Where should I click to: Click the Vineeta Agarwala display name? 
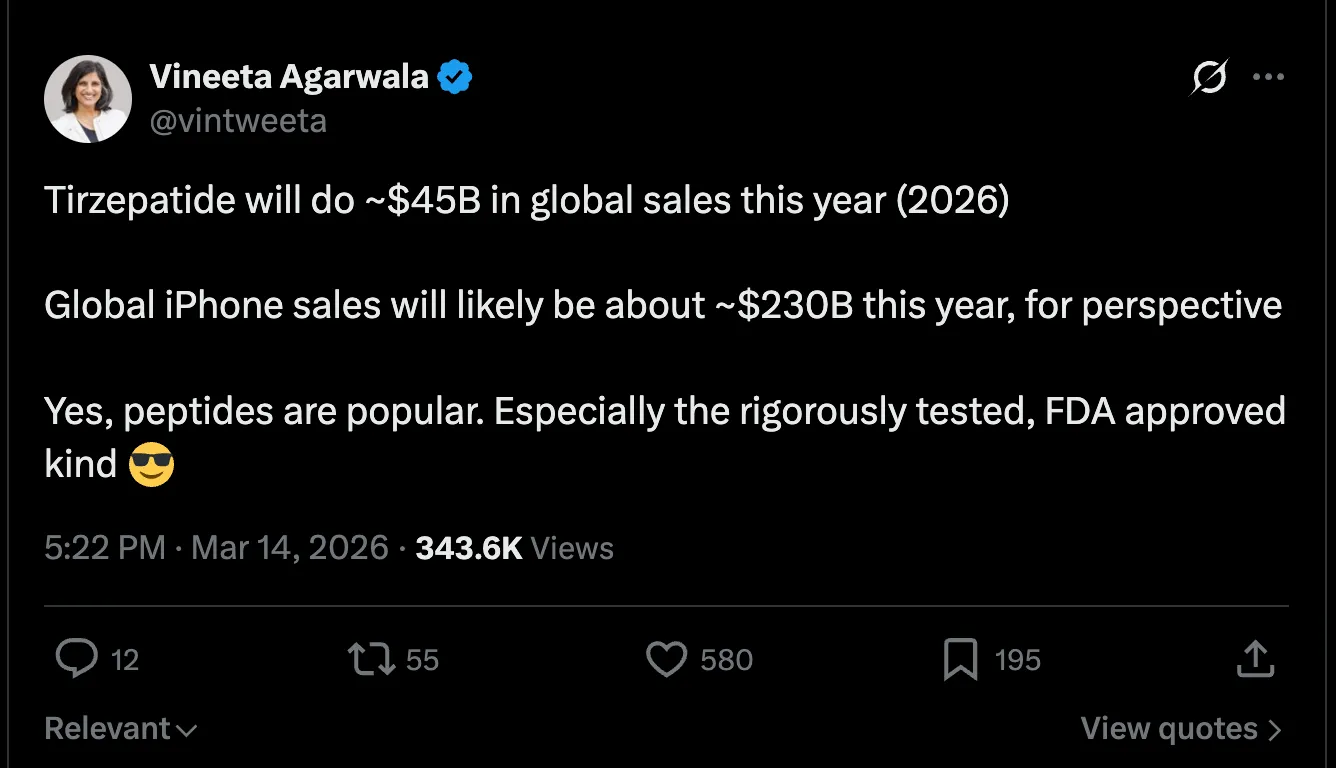289,76
